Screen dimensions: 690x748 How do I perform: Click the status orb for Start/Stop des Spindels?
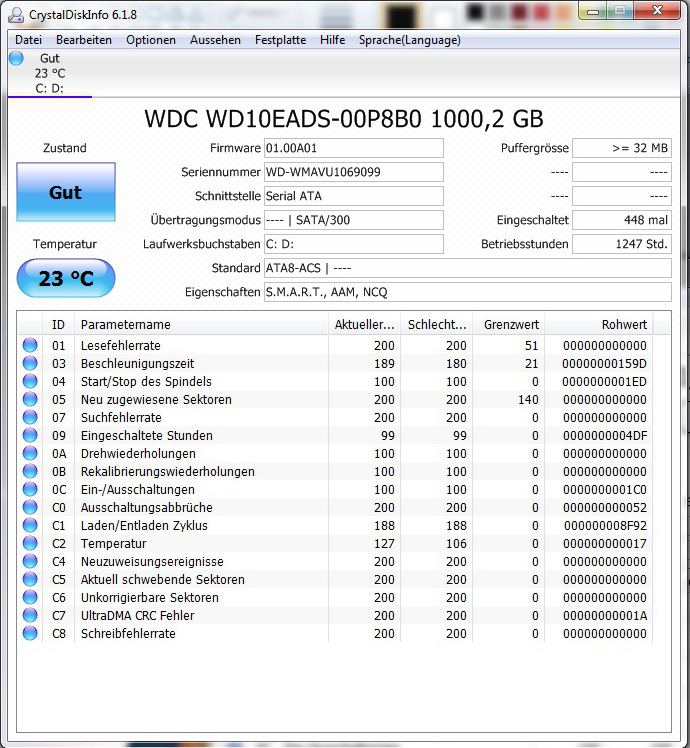[x=30, y=381]
